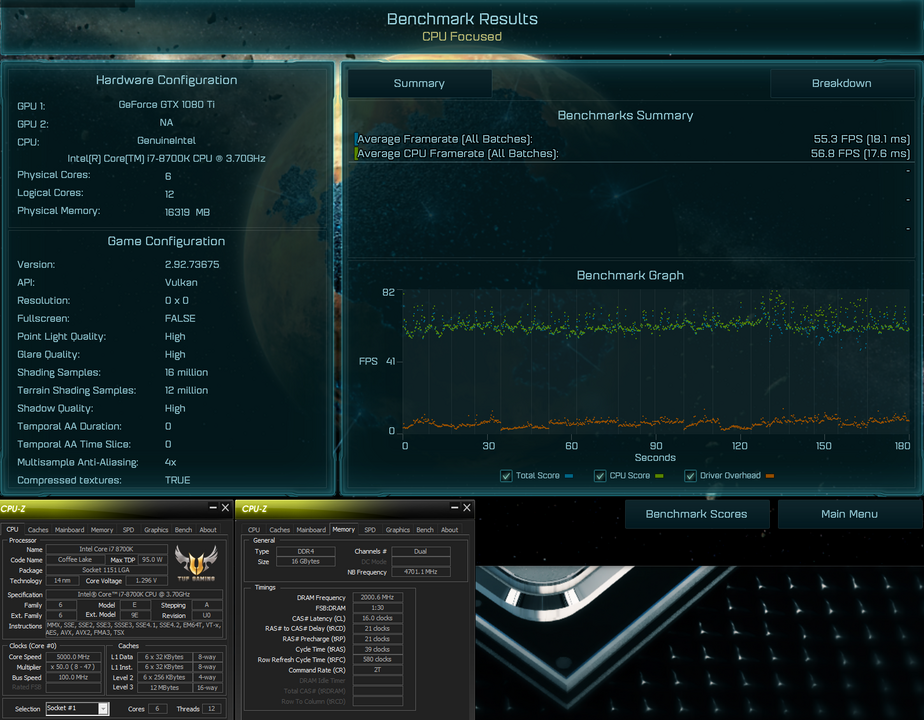Click the Command Rate value '2T'

click(x=377, y=670)
